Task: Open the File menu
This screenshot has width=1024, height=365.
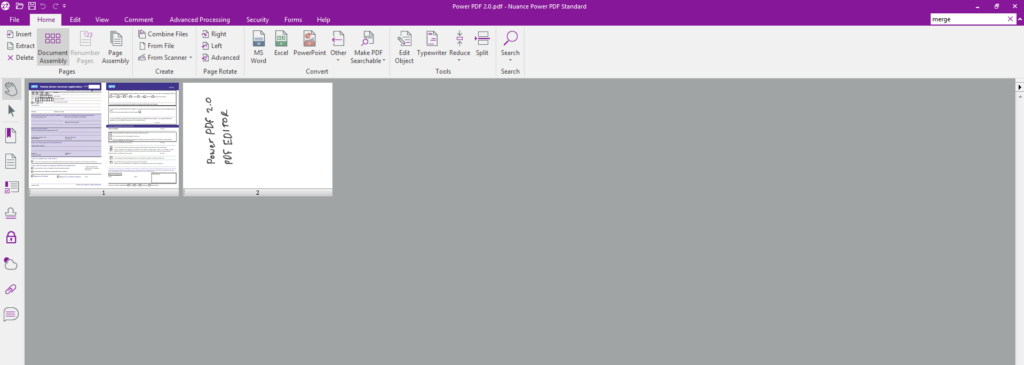Action: tap(14, 20)
